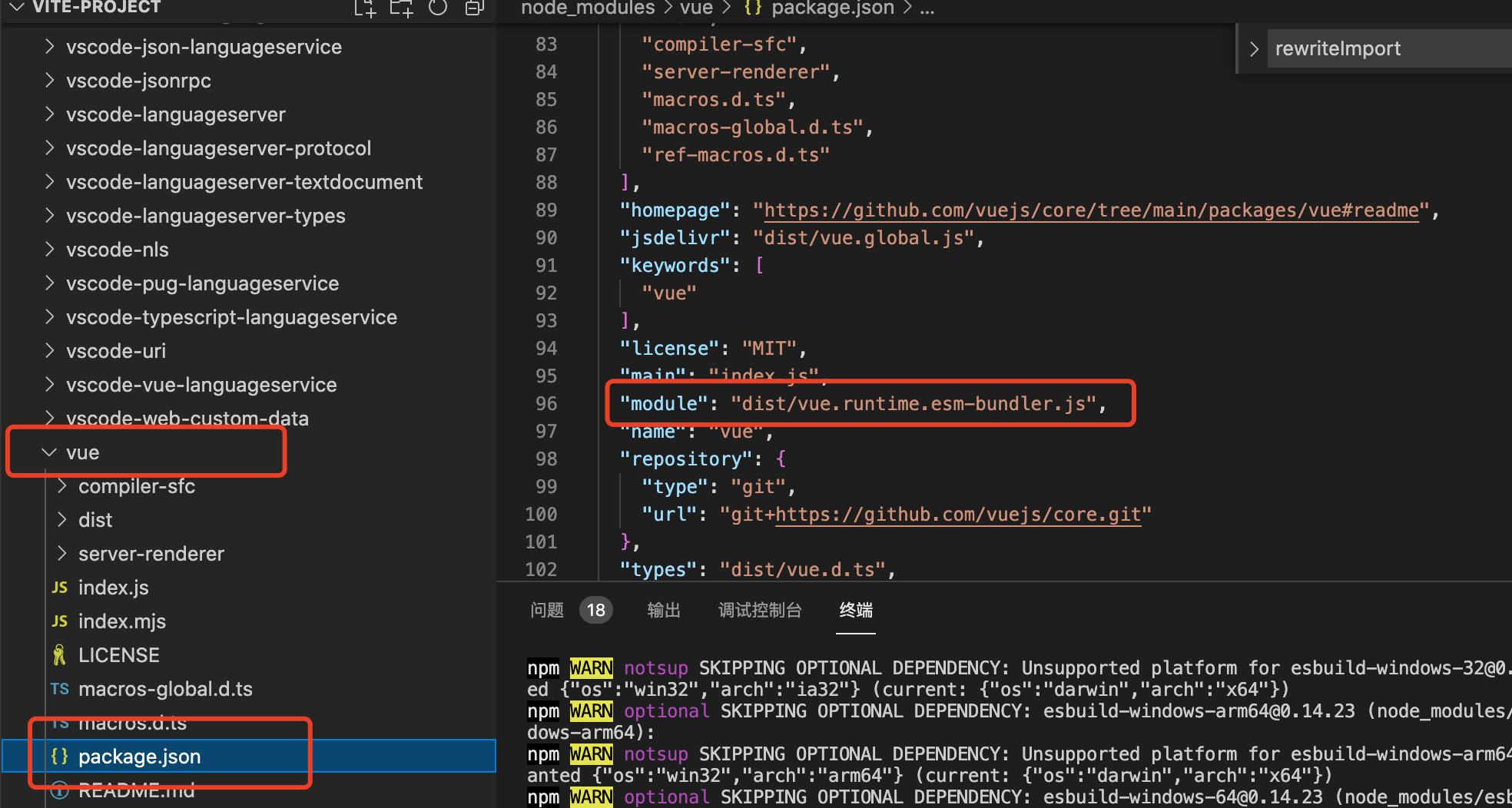Open macros-global.d.ts file
Image resolution: width=1512 pixels, height=808 pixels.
tap(165, 689)
